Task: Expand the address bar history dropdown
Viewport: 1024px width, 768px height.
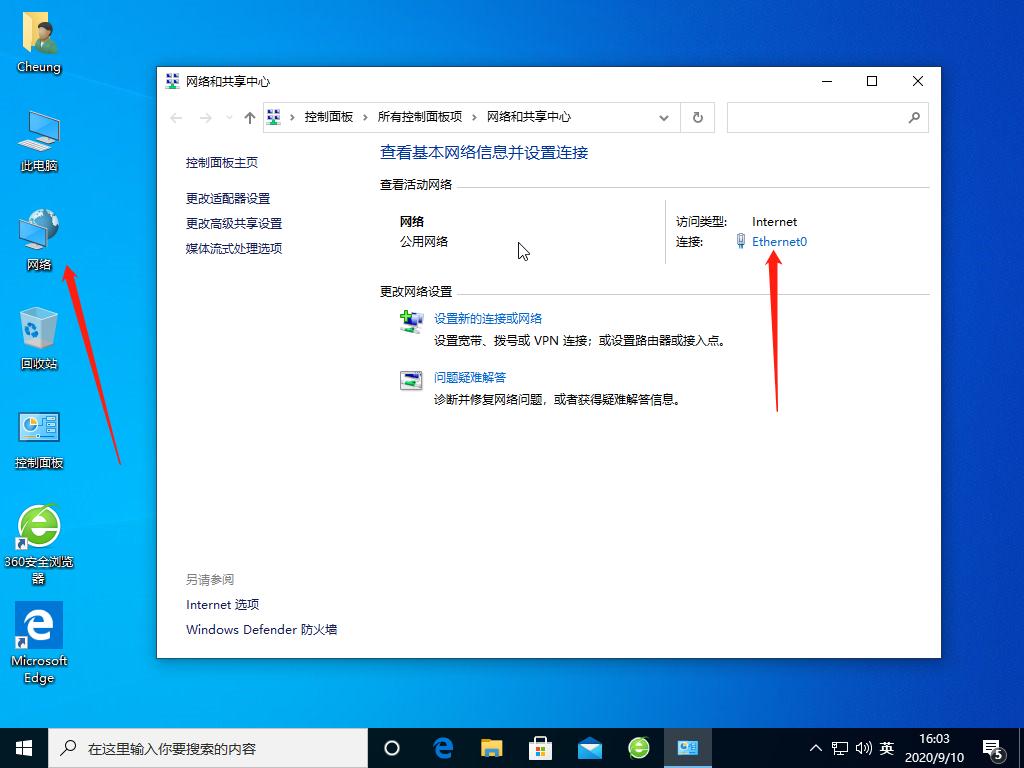Action: tap(663, 117)
